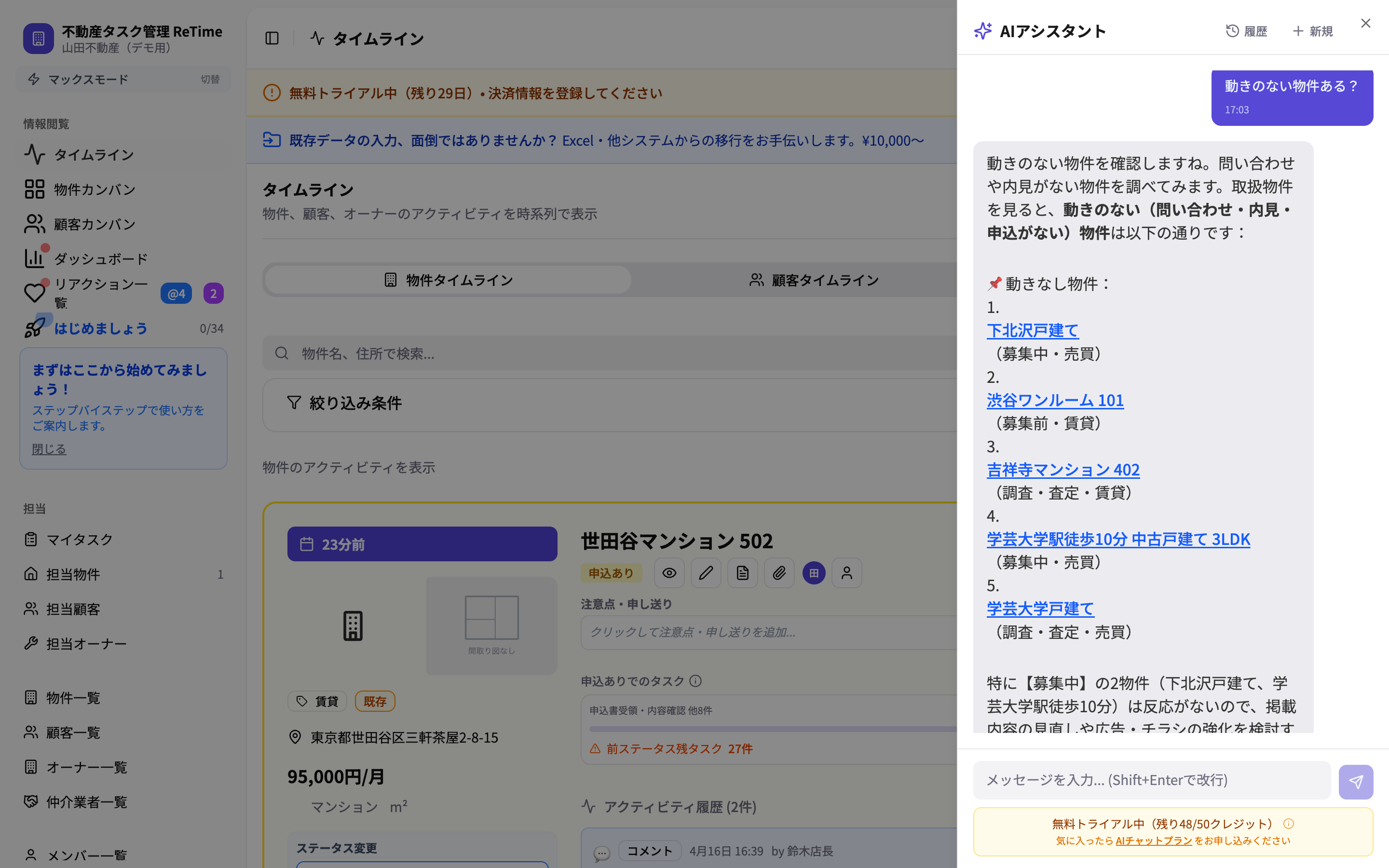Click the address 東京都世田谷区三軒茶屋2-8-15
Screen dimensions: 1389x868
[x=405, y=737]
